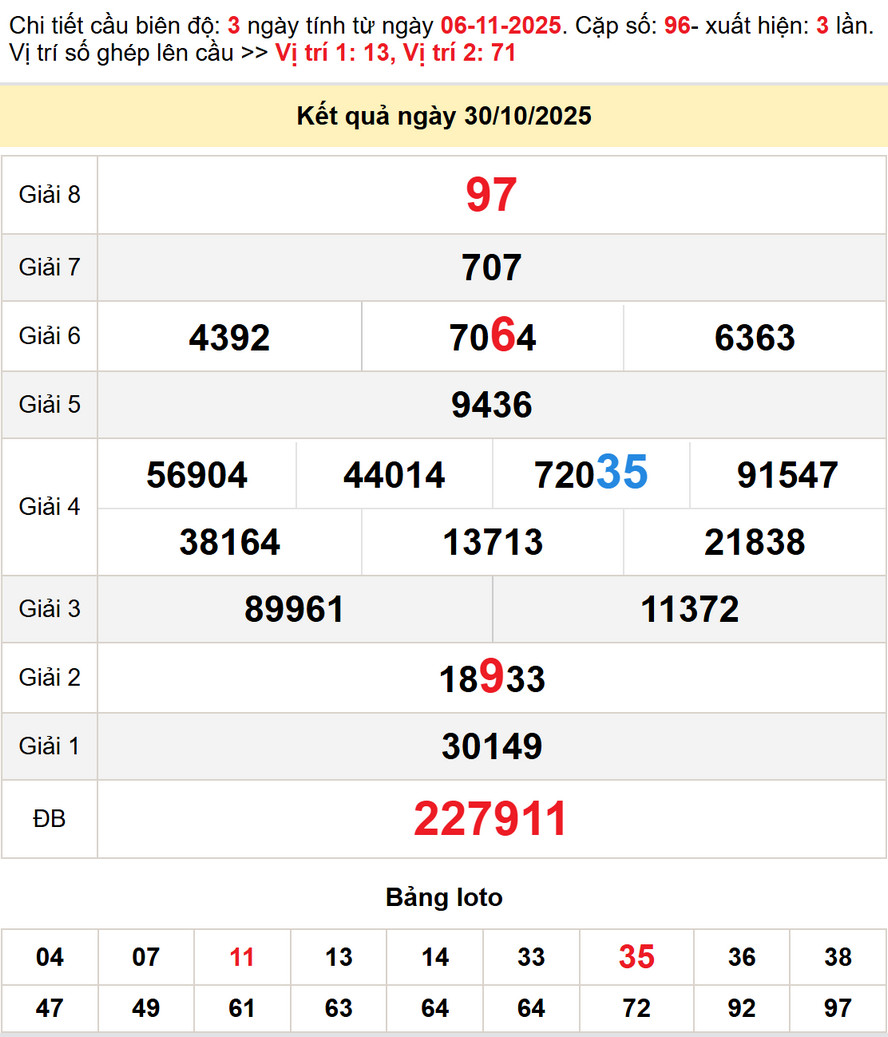Image resolution: width=888 pixels, height=1037 pixels.
Task: Click Giải 6 number 6363
Action: [x=754, y=338]
